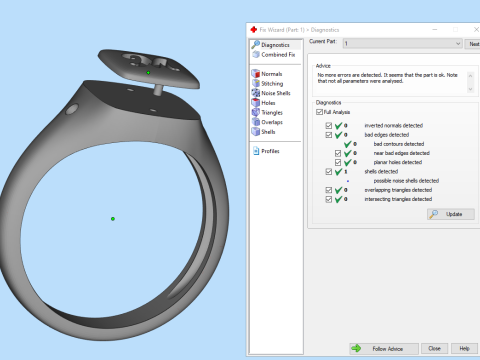This screenshot has width=480, height=360.
Task: Go to Normals page label
Action: [272, 74]
